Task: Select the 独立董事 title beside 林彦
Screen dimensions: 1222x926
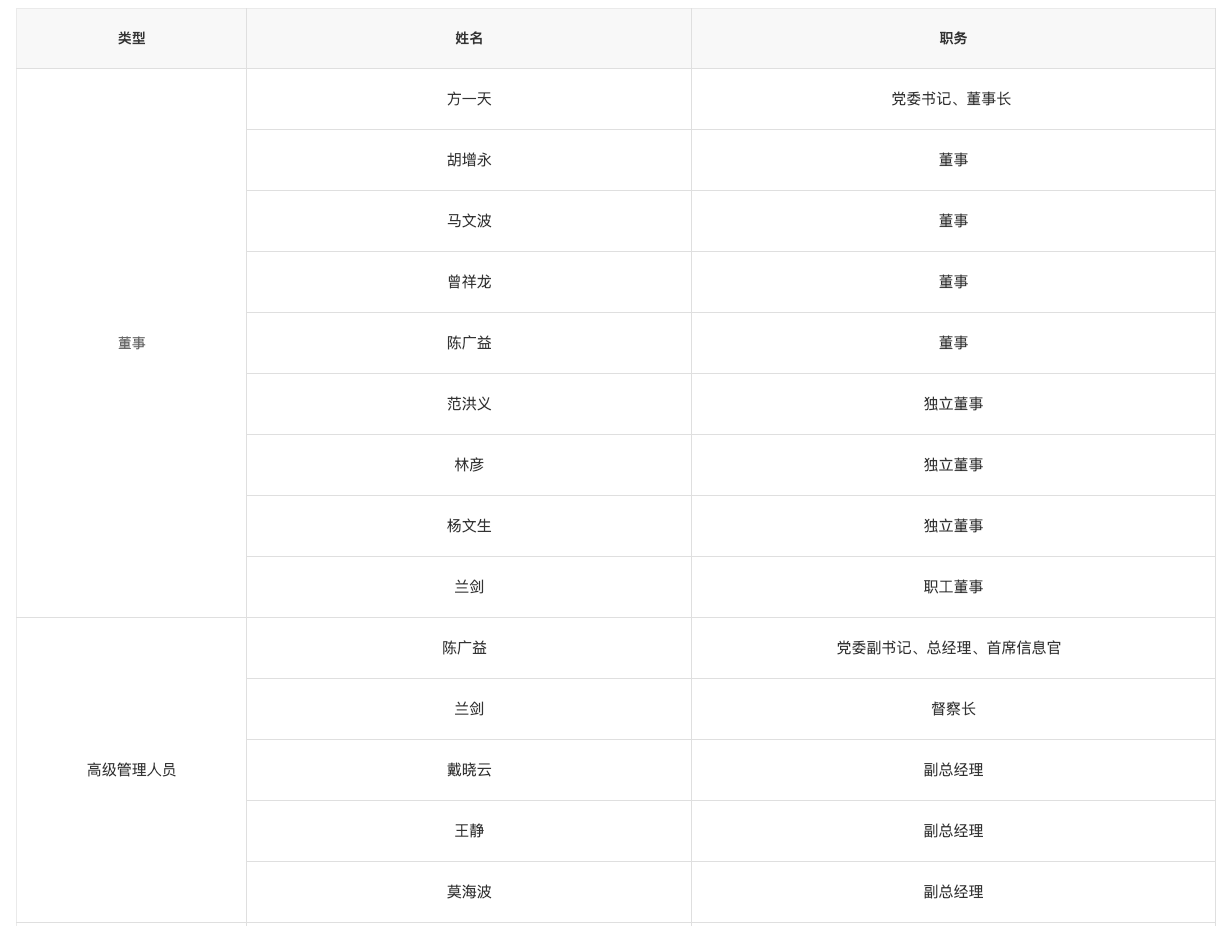Action: tap(953, 465)
